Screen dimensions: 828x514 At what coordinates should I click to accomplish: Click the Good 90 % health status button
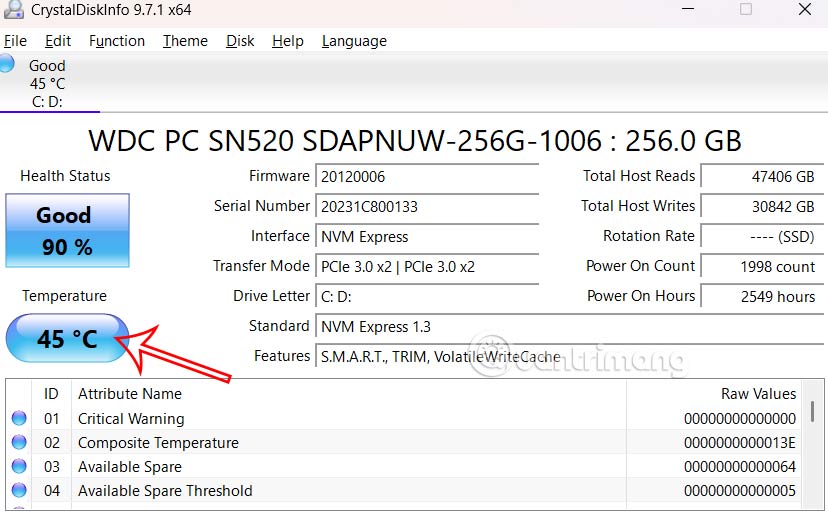click(x=67, y=230)
